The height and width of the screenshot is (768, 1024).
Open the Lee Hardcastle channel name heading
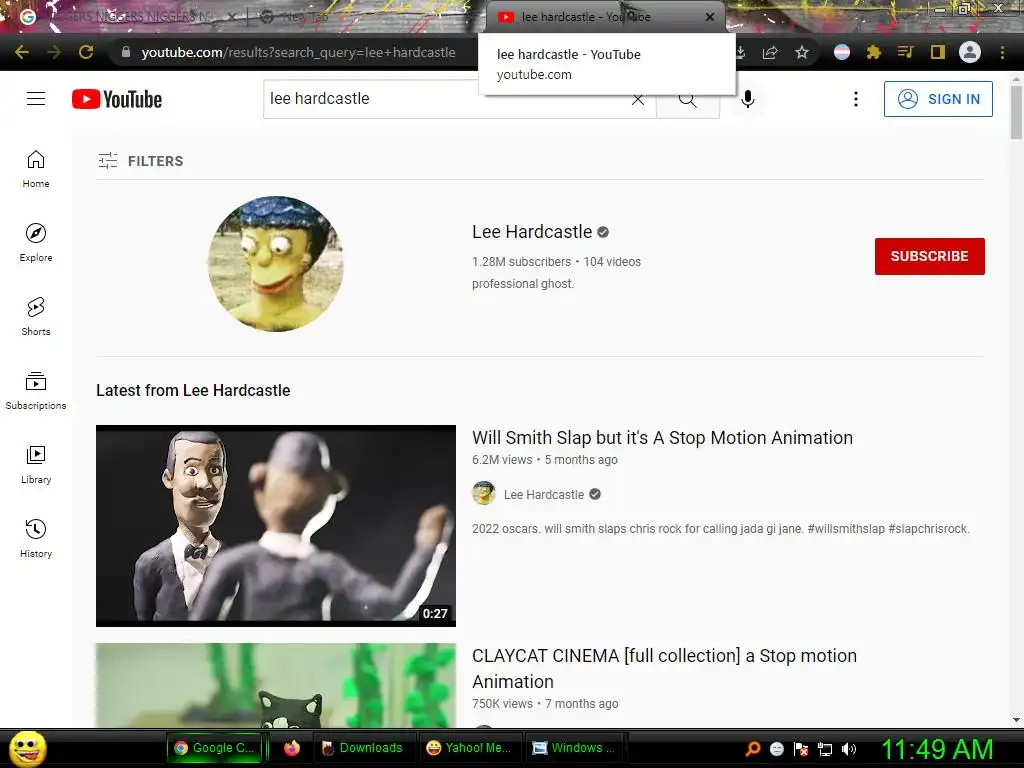coord(532,232)
